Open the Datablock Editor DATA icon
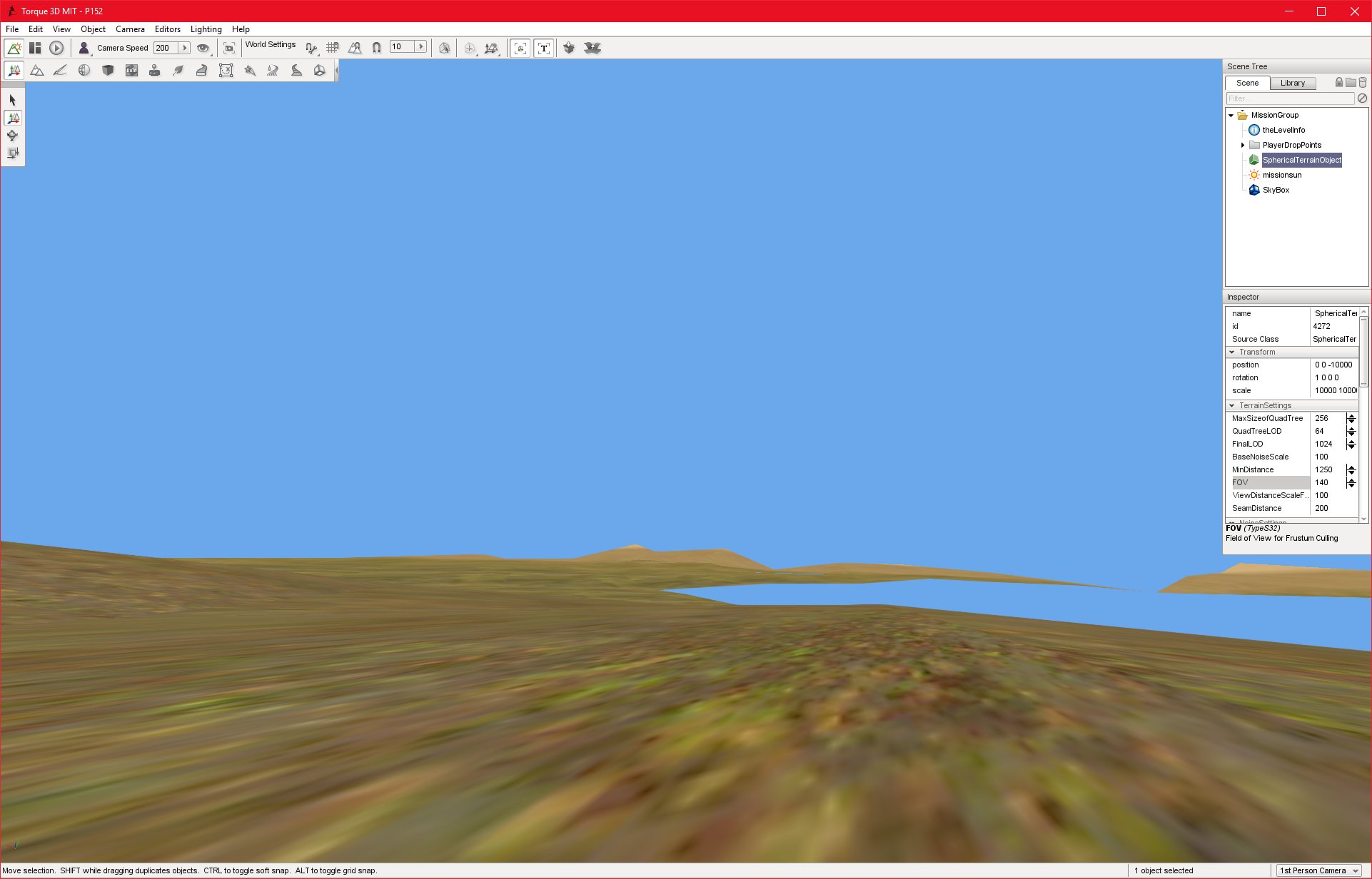 (131, 70)
